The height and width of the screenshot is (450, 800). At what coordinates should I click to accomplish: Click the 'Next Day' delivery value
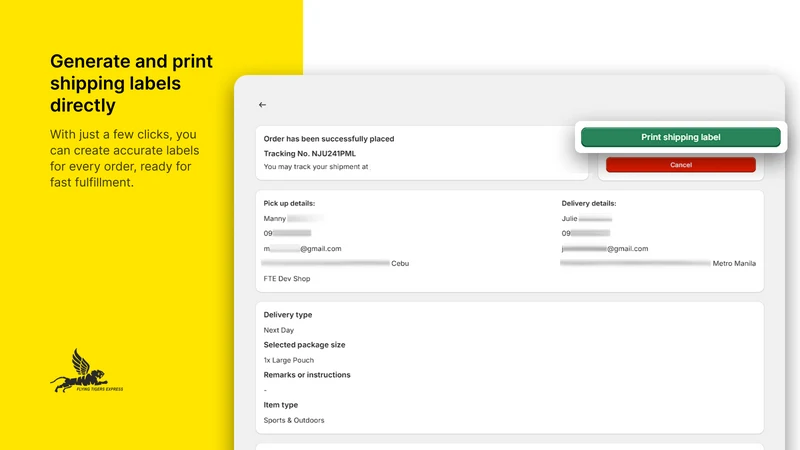[279, 330]
